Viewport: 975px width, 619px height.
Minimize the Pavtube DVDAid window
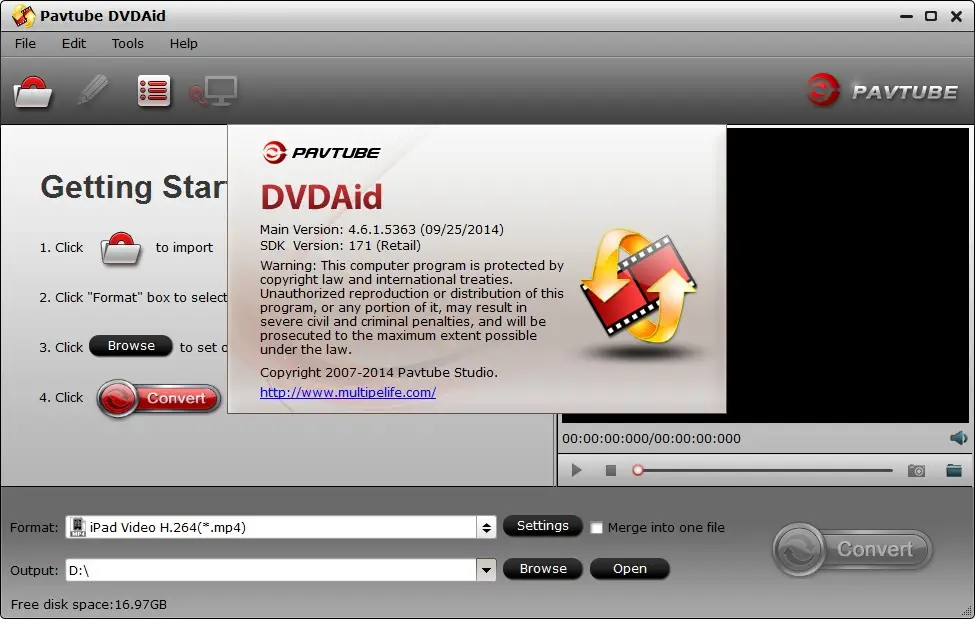tap(906, 16)
